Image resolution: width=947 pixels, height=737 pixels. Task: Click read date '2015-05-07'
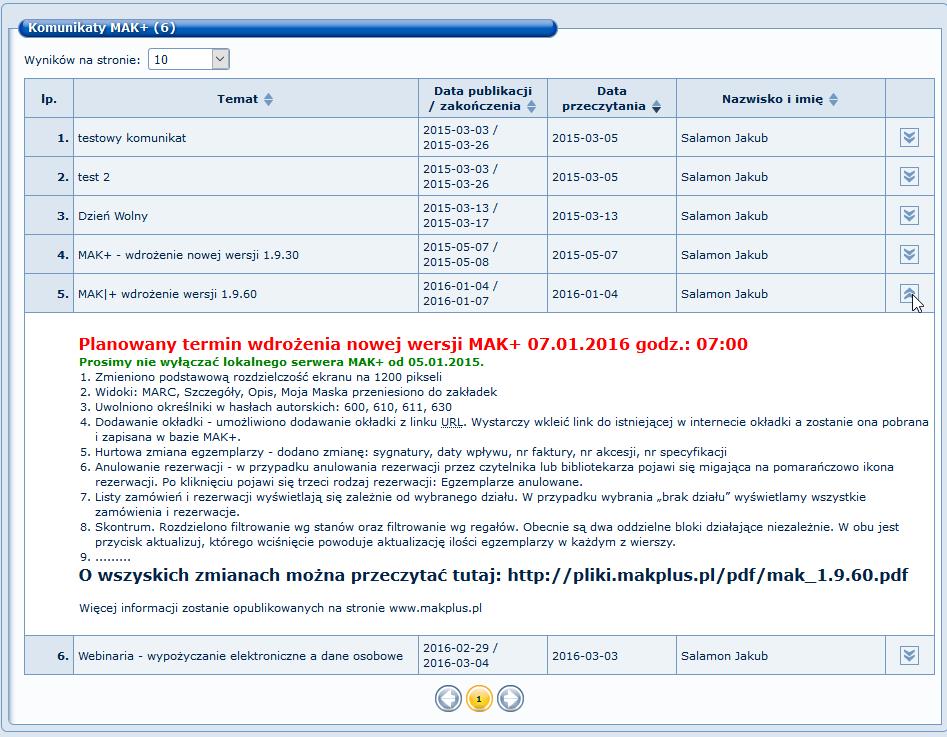coord(585,255)
